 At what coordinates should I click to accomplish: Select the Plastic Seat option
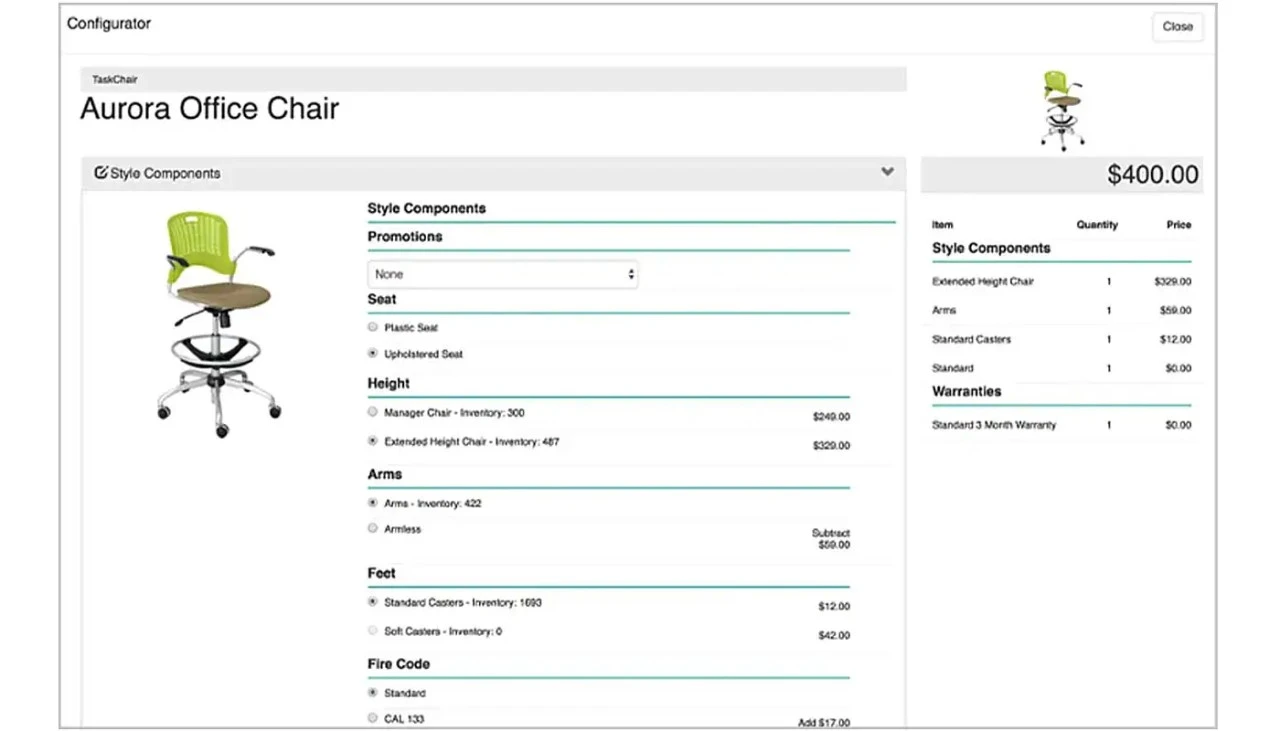pos(371,327)
